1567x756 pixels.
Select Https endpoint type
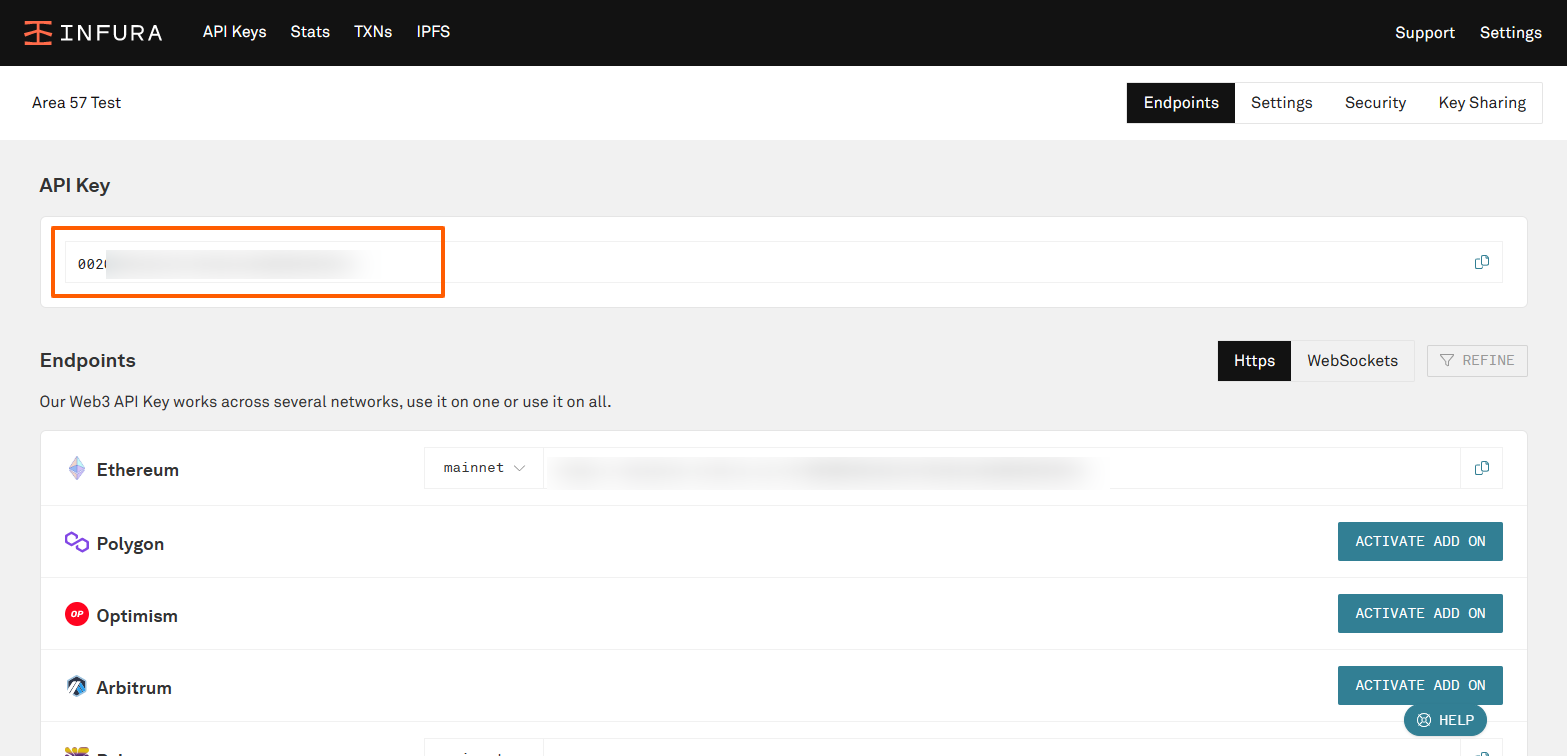[x=1254, y=361]
